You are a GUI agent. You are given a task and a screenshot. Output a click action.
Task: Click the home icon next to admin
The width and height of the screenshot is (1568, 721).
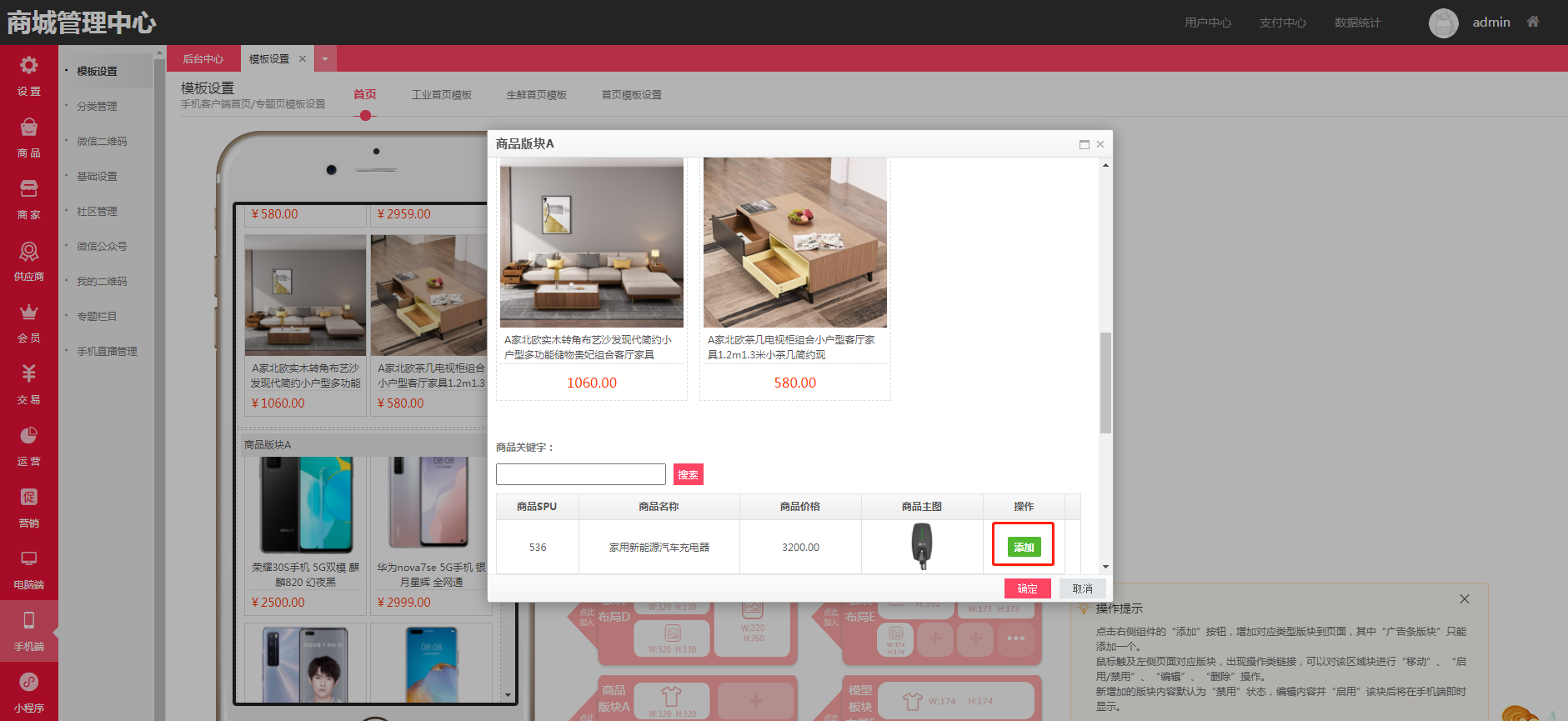pos(1533,22)
